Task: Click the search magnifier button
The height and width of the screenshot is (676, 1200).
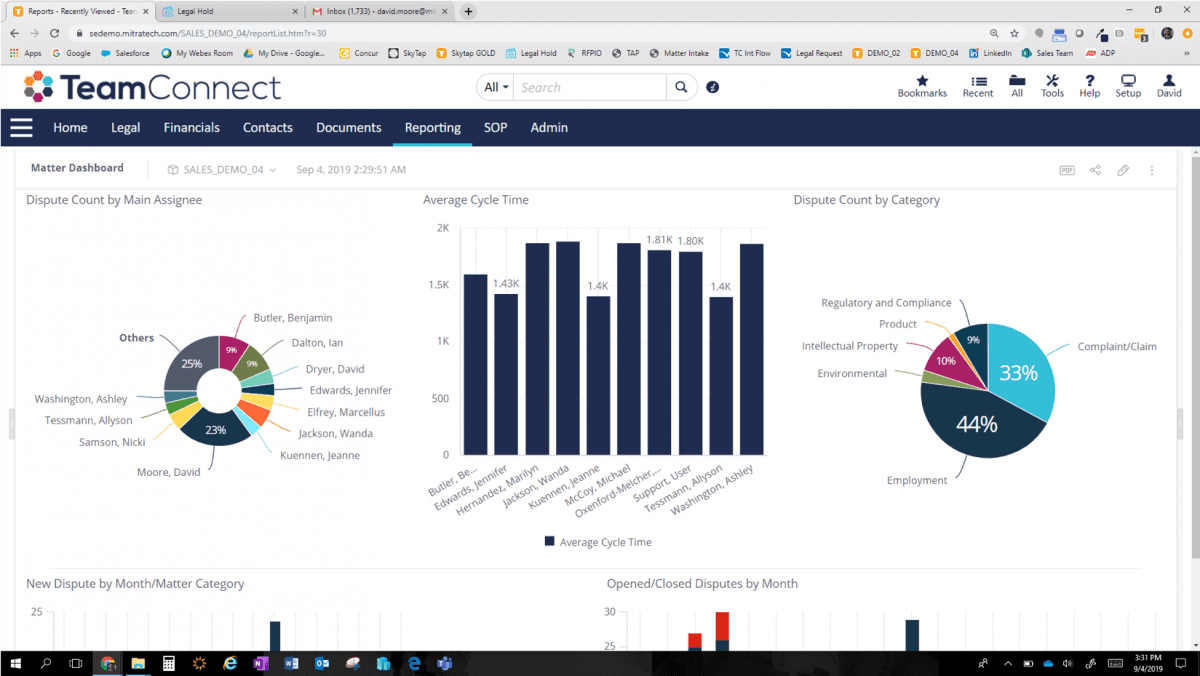Action: (681, 87)
